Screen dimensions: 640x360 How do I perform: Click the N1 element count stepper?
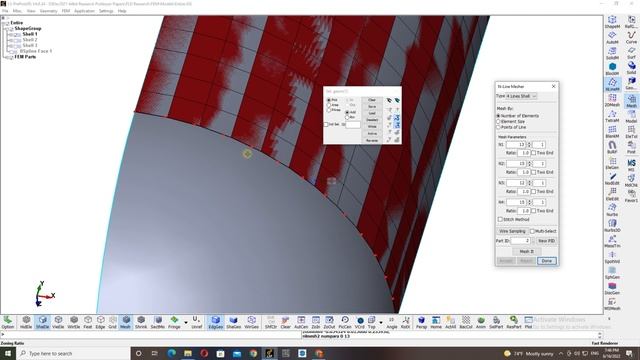coord(529,144)
